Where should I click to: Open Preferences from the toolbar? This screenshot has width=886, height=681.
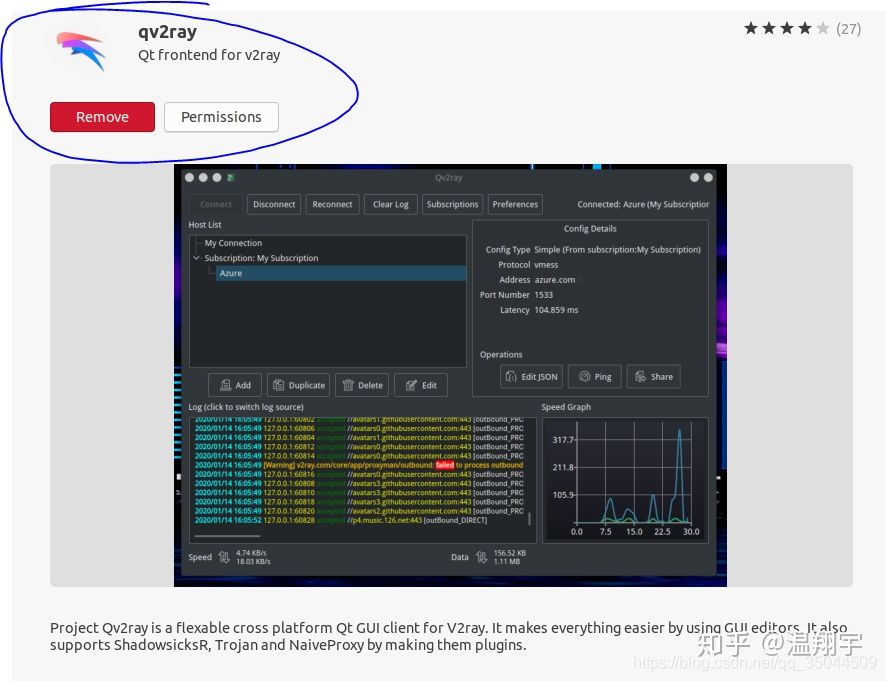pos(515,204)
